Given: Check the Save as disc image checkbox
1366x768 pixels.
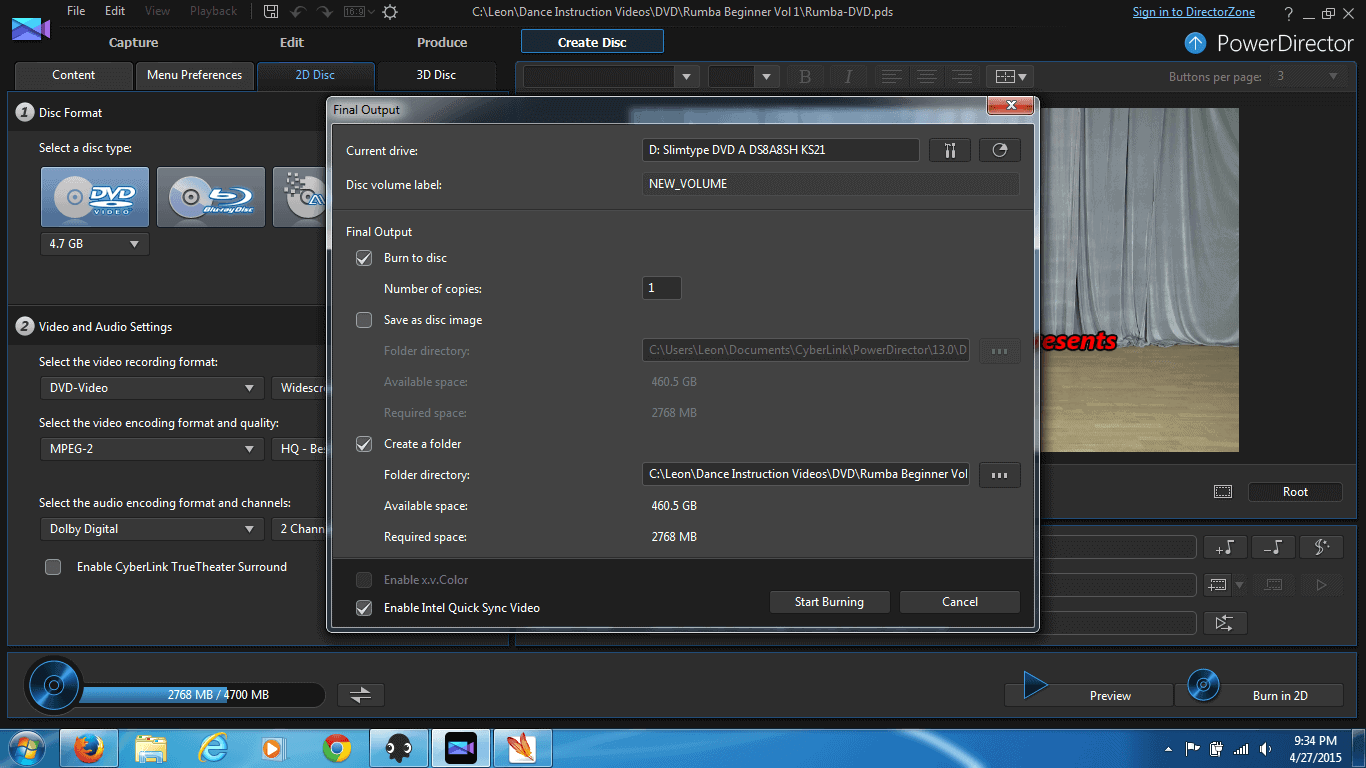Looking at the screenshot, I should coord(364,320).
